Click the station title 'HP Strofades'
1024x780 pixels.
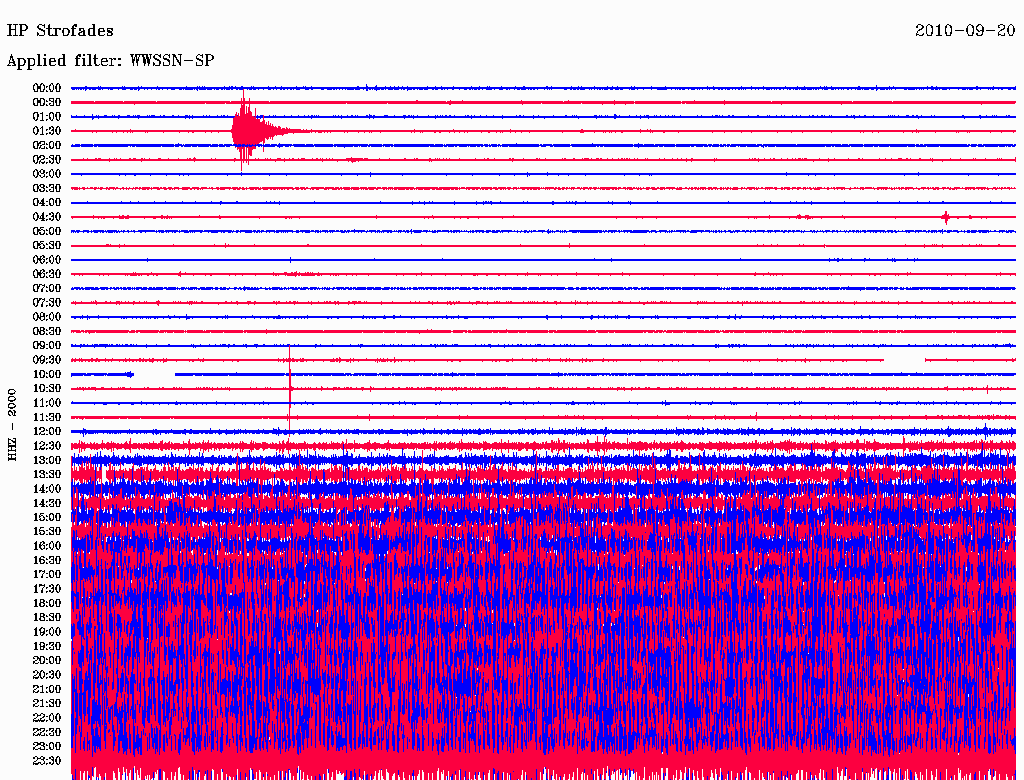60,31
